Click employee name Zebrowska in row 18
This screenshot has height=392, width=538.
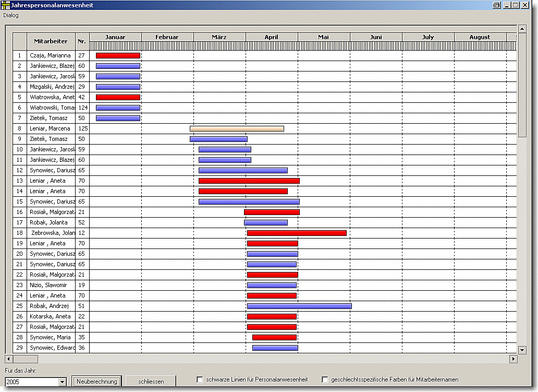click(x=52, y=233)
